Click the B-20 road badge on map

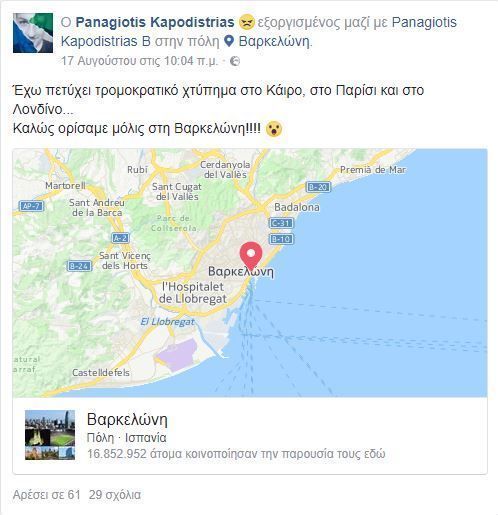pos(318,187)
